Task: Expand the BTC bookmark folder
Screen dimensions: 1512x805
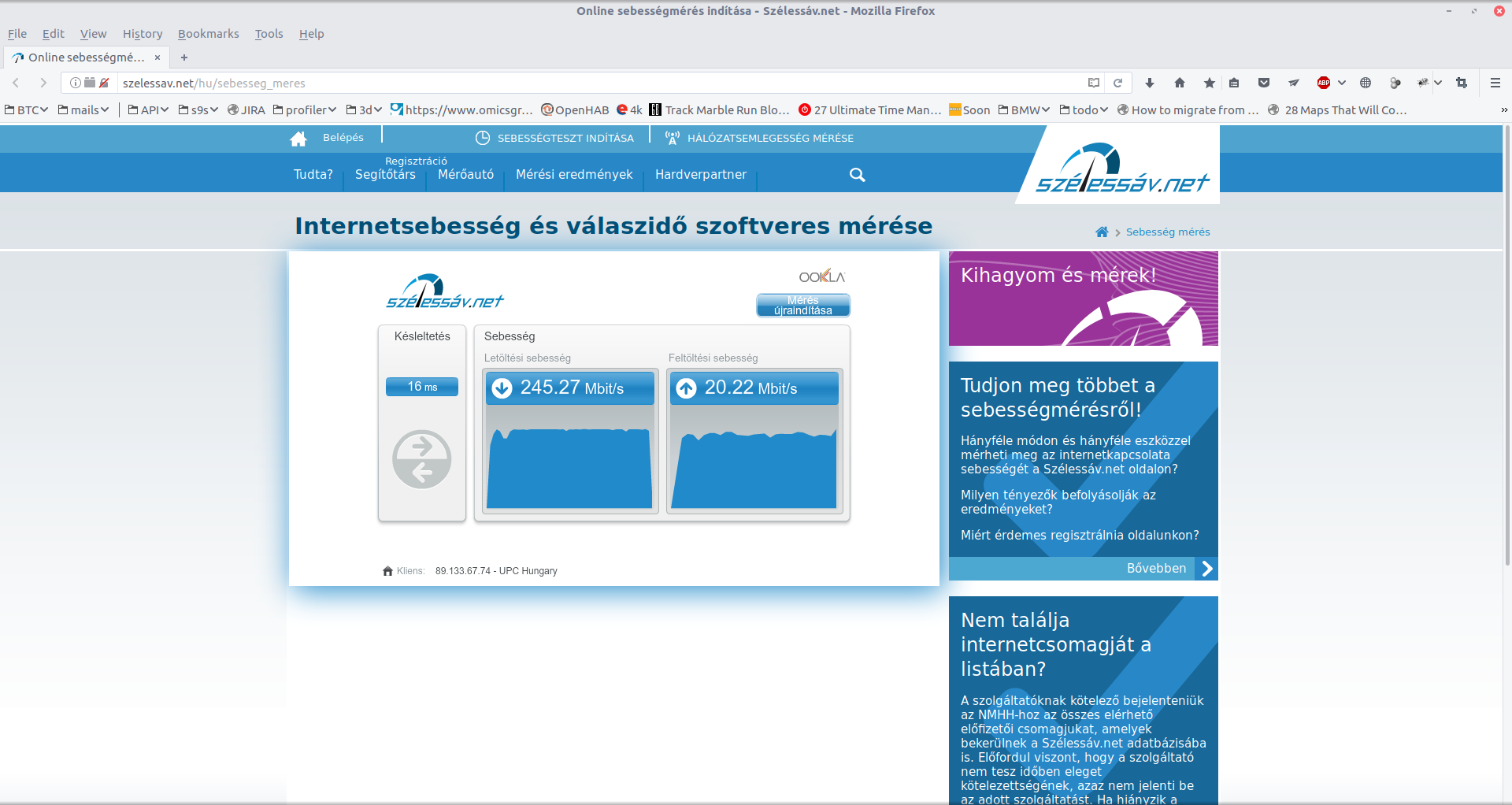Action: click(27, 110)
